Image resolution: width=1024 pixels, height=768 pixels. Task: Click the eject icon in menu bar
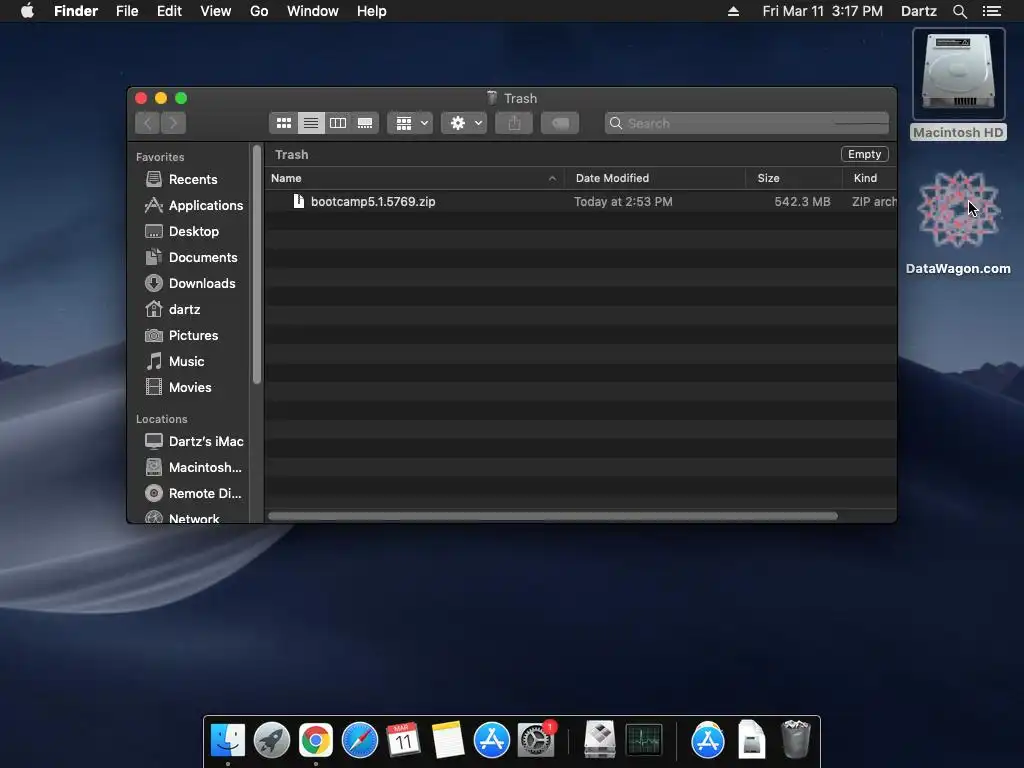point(733,11)
